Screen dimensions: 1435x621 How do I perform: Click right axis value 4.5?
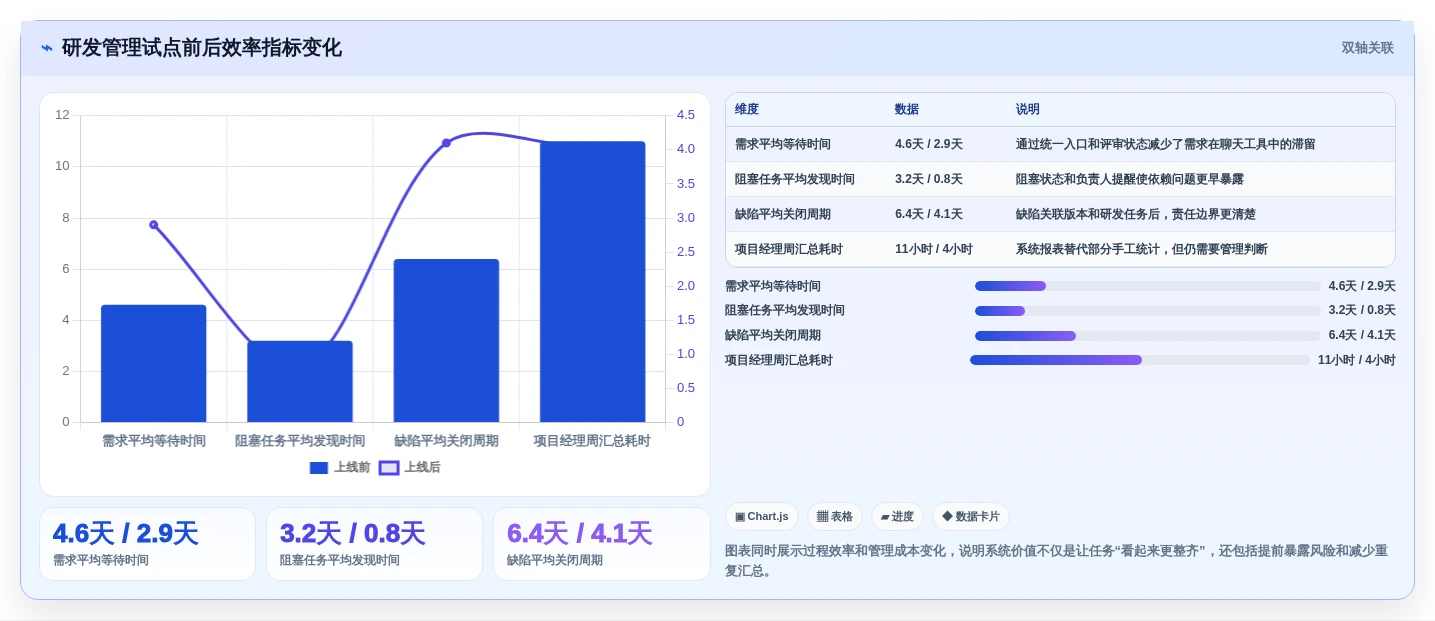pyautogui.click(x=686, y=115)
